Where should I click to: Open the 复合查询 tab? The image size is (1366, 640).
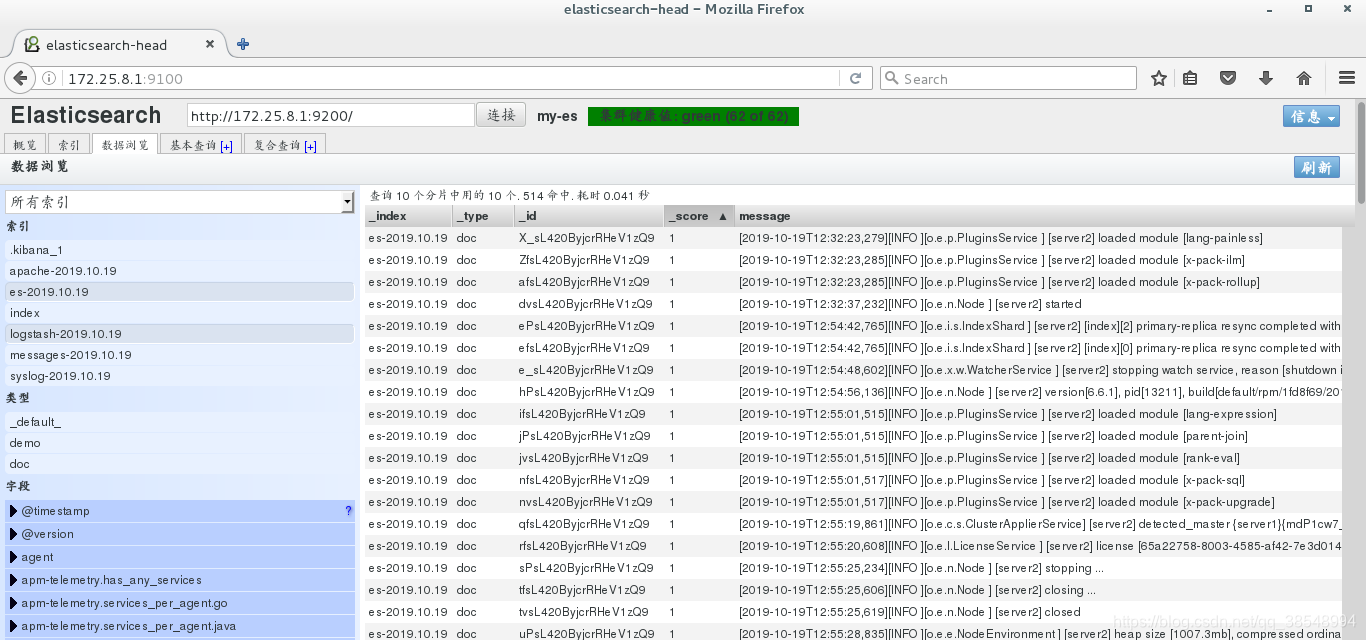point(285,145)
